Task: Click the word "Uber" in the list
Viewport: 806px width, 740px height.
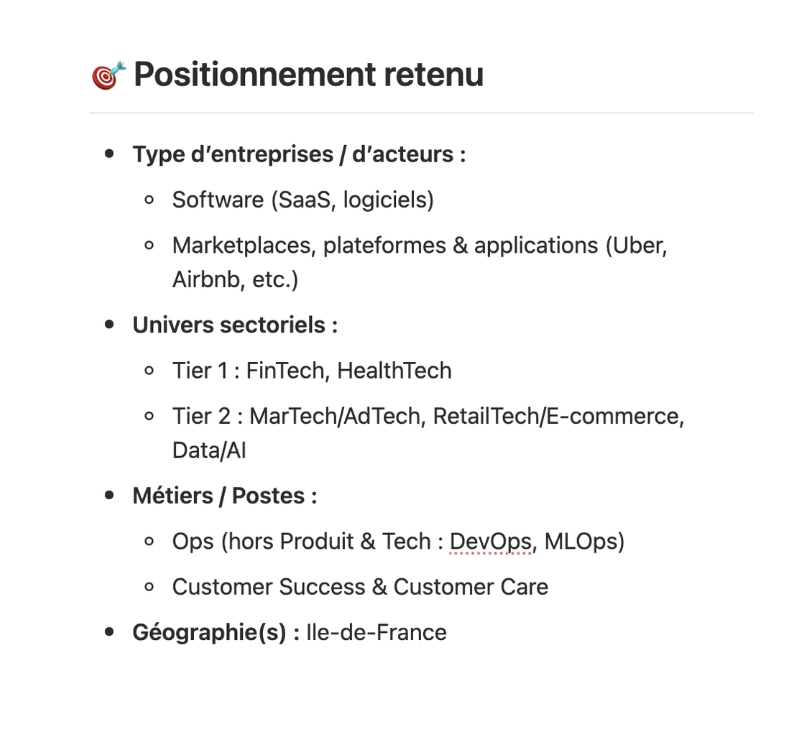Action: point(640,245)
